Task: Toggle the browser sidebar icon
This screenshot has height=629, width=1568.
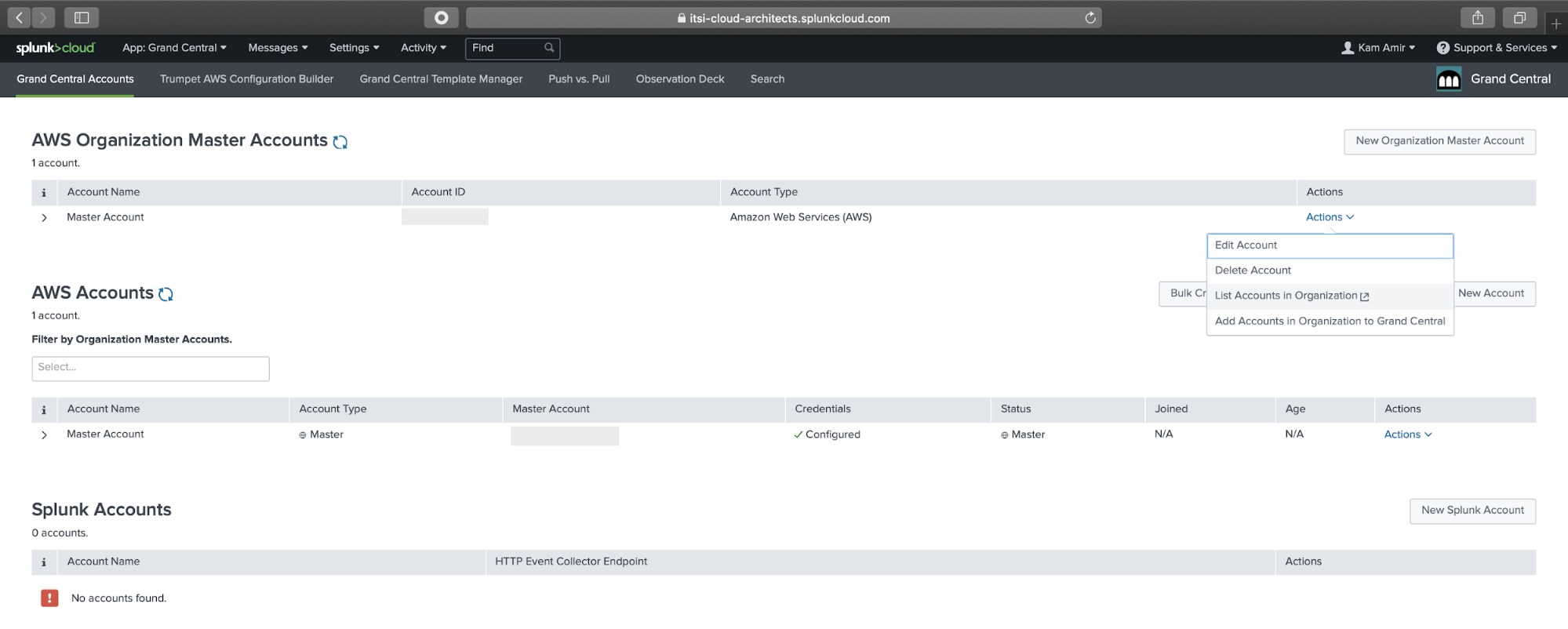Action: (82, 17)
